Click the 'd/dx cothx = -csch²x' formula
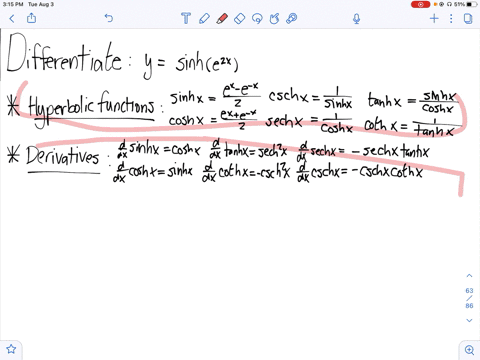Image resolution: width=480 pixels, height=360 pixels. tap(247, 172)
